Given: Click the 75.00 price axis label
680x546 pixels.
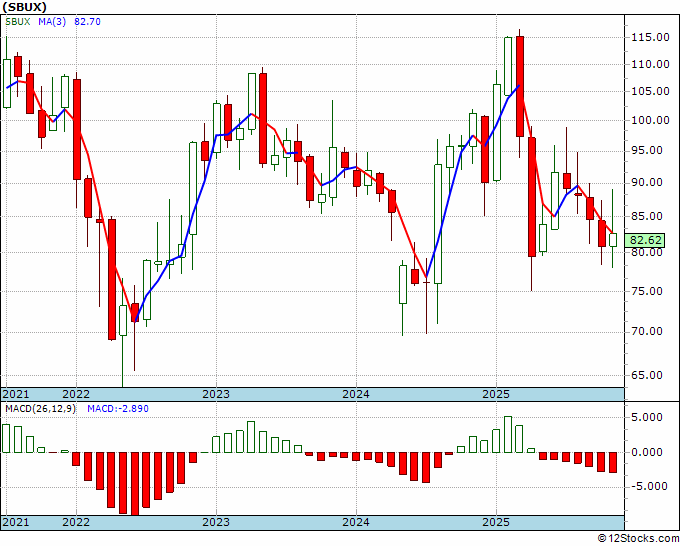Looking at the screenshot, I should click(648, 291).
